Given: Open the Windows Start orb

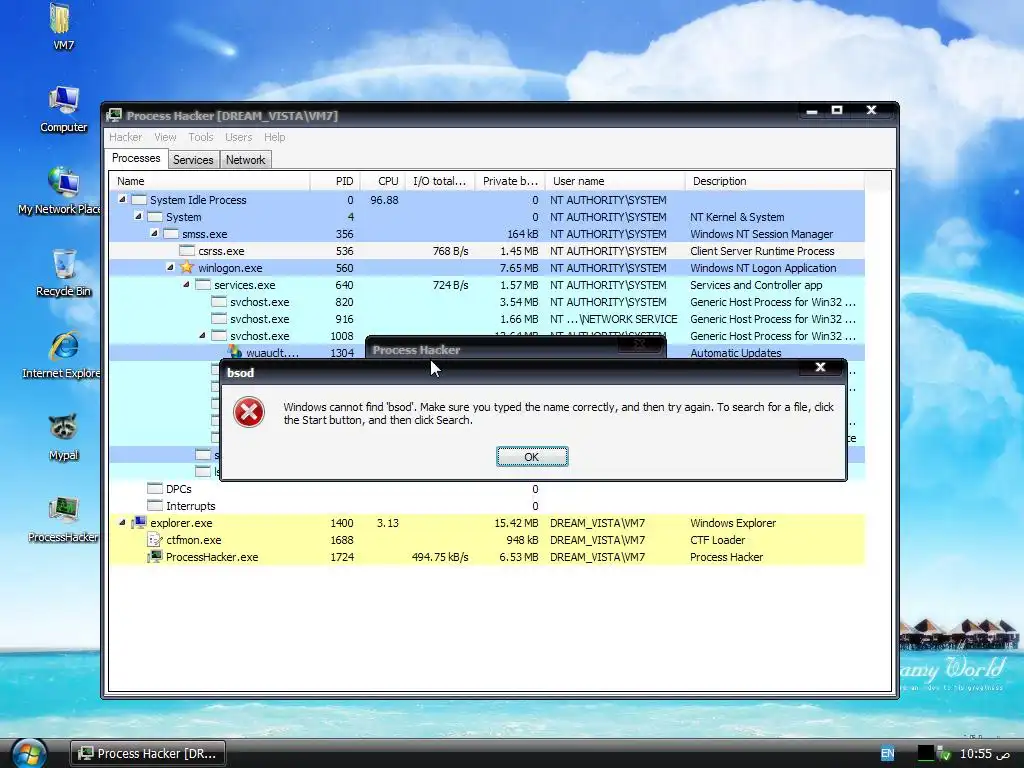Looking at the screenshot, I should (28, 754).
